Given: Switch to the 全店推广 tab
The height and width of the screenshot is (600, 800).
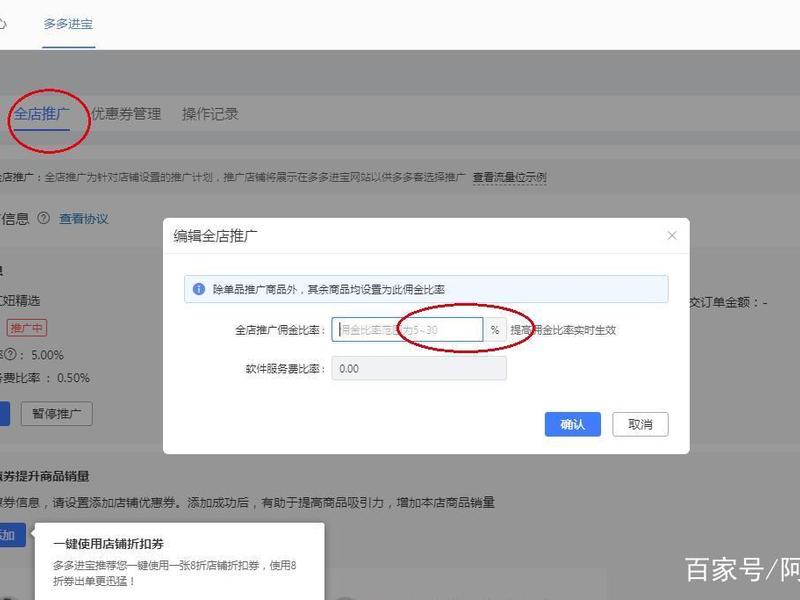Looking at the screenshot, I should (x=41, y=114).
